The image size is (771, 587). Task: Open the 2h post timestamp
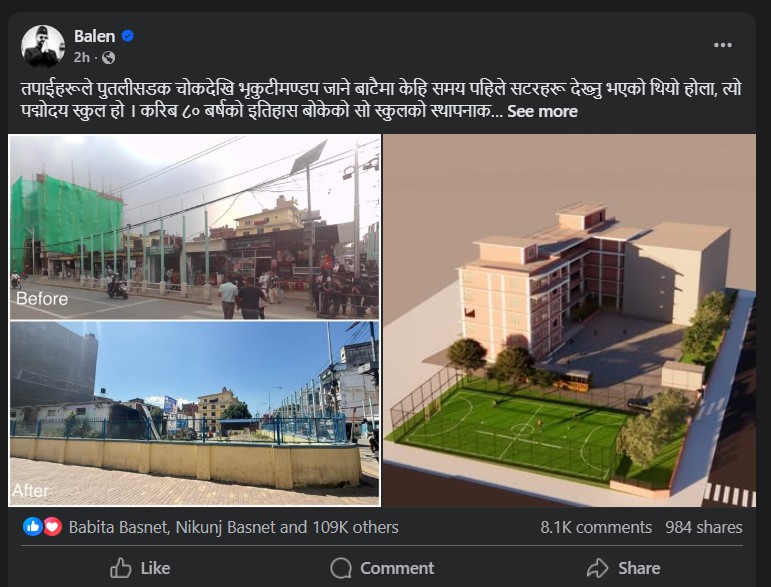pos(82,58)
